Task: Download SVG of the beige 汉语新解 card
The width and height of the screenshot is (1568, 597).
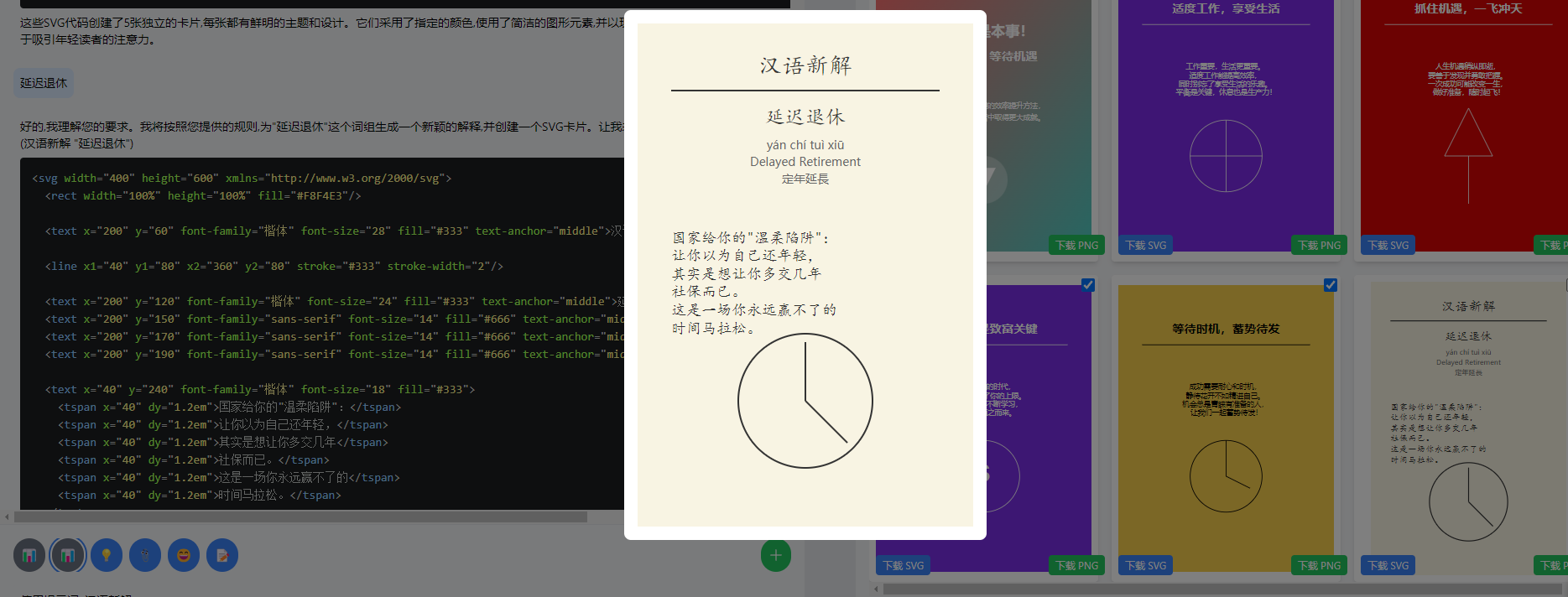Action: click(1388, 566)
